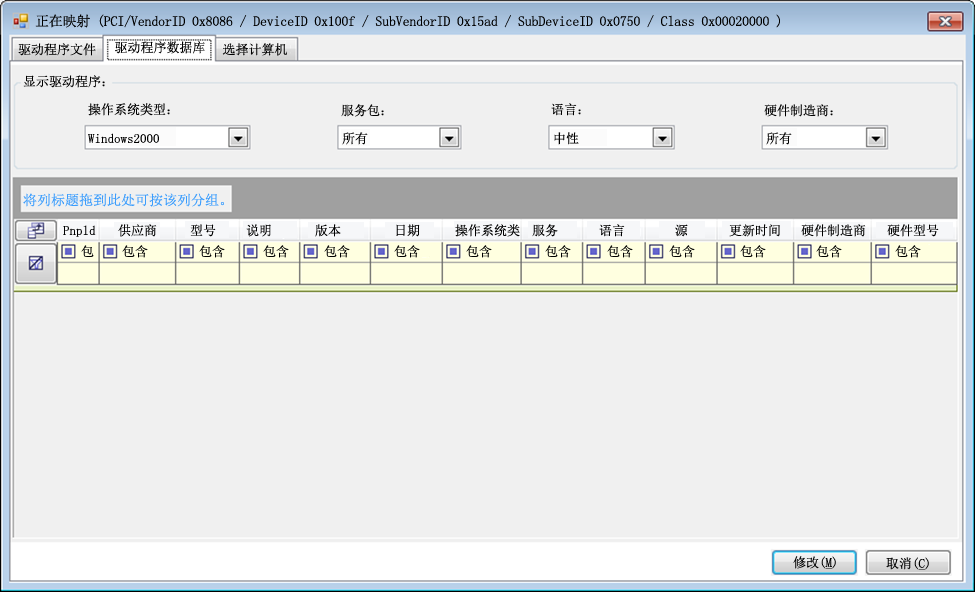Click the filter operator icon in the 供应商 column
Viewport: 975px width, 592px height.
(110, 252)
